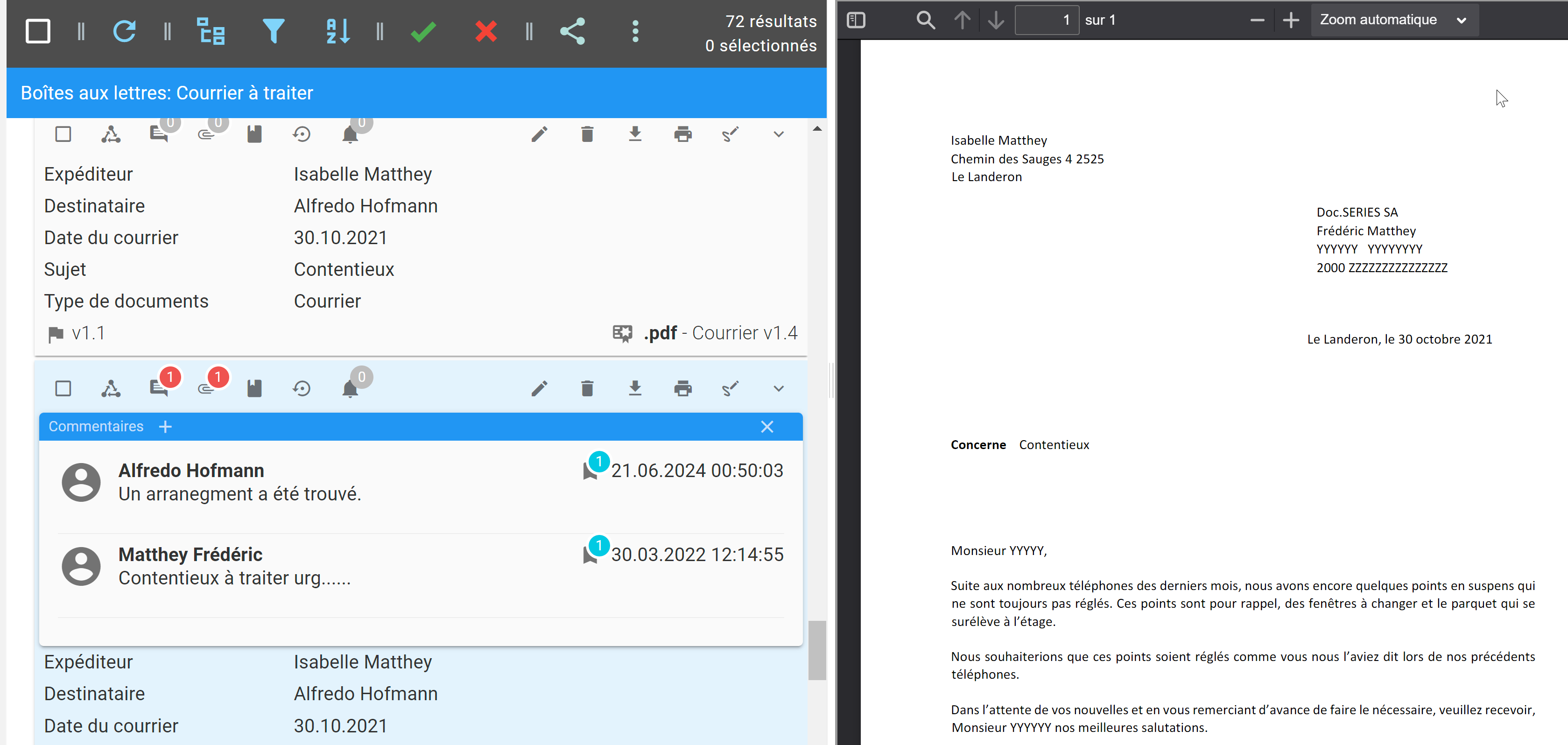
Task: Download the first document
Action: pyautogui.click(x=635, y=134)
